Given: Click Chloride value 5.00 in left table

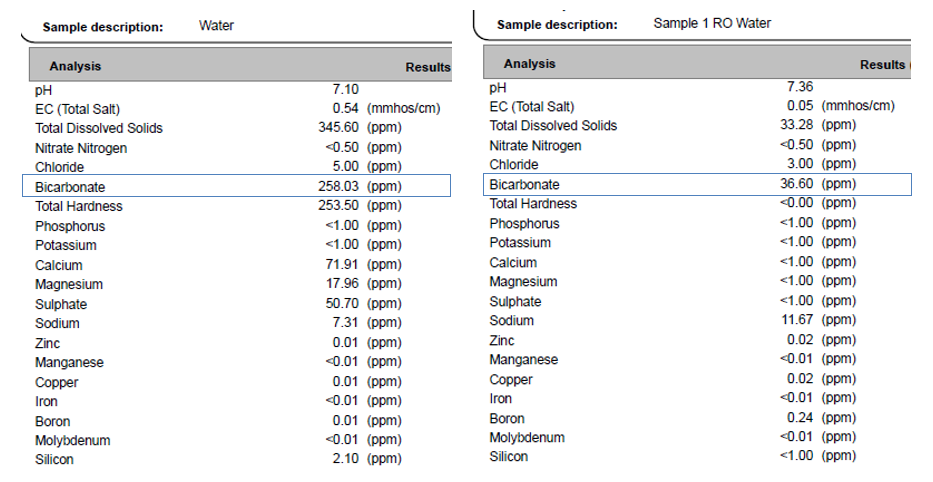Looking at the screenshot, I should (345, 167).
